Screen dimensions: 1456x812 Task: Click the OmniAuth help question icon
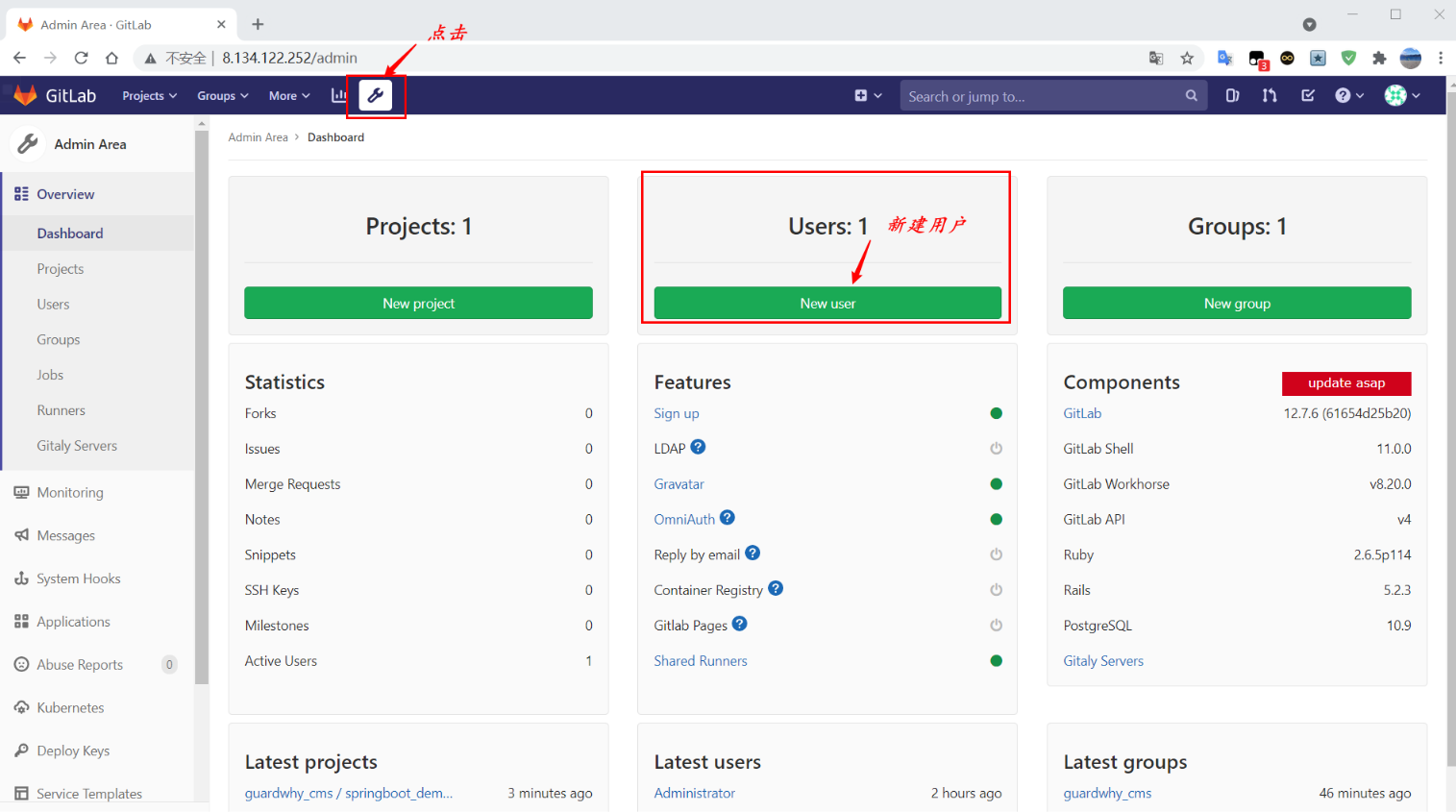(x=728, y=517)
